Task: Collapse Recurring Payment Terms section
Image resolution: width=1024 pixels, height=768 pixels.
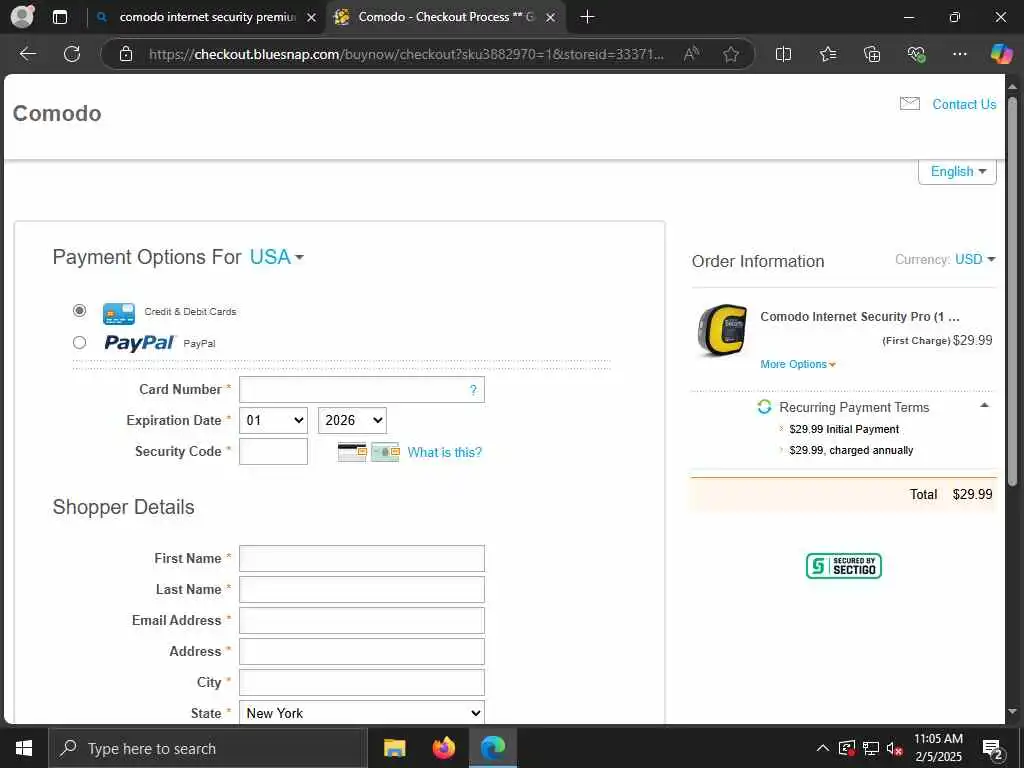Action: (984, 406)
